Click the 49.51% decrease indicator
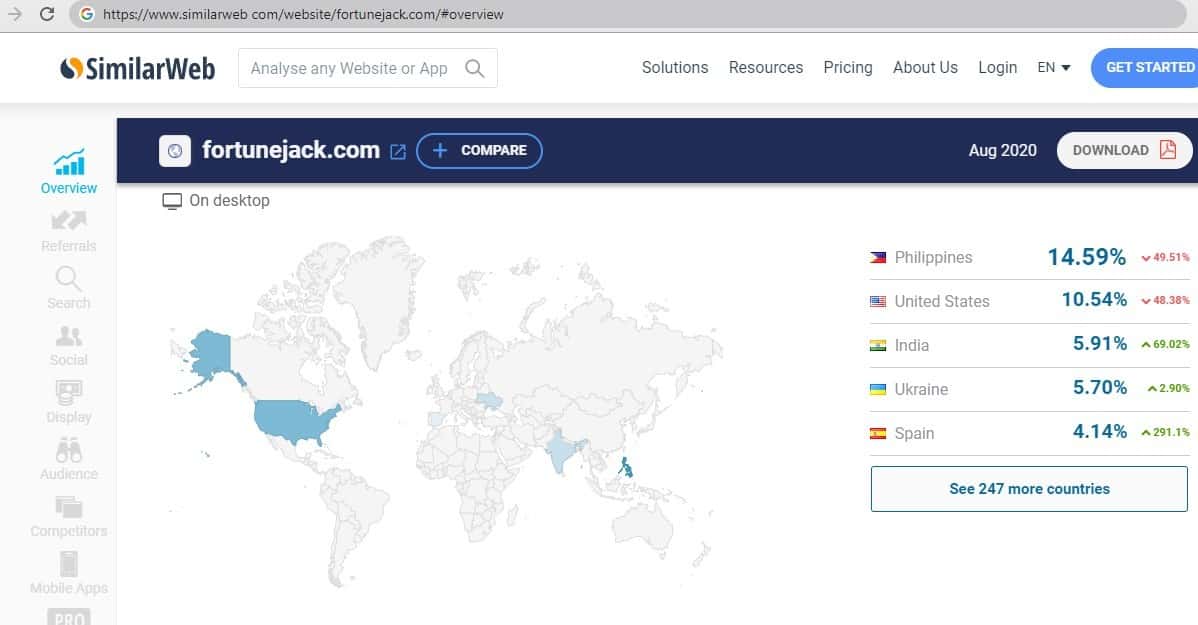The height and width of the screenshot is (625, 1198). click(1165, 257)
